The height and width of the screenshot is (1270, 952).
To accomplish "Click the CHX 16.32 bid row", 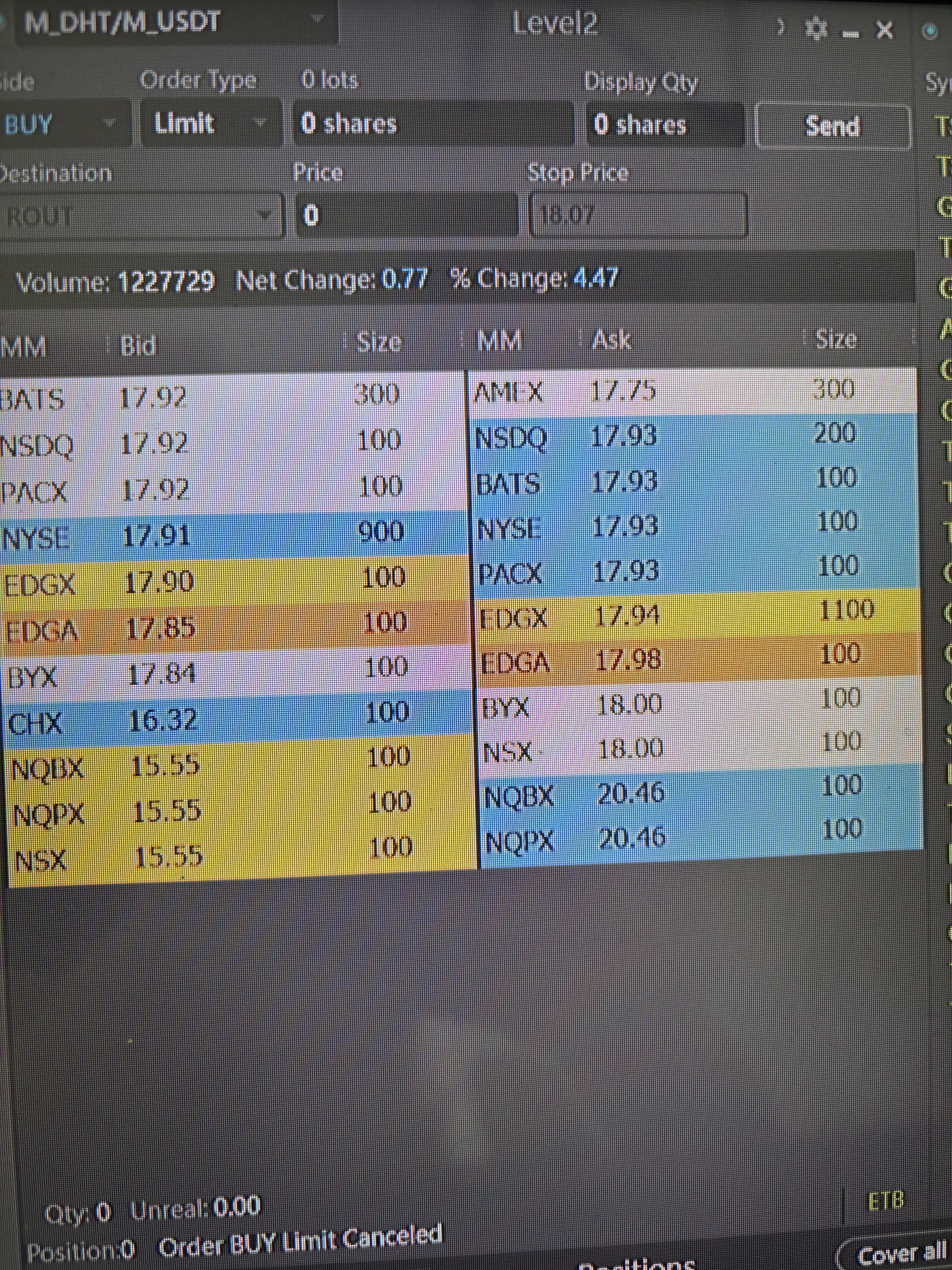I will click(x=230, y=718).
